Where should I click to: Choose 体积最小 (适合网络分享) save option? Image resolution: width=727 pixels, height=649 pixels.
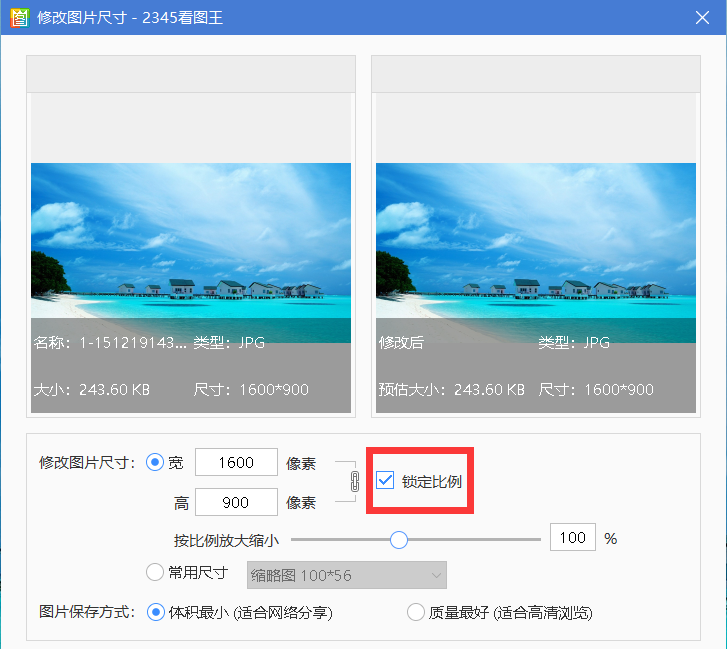coord(155,612)
